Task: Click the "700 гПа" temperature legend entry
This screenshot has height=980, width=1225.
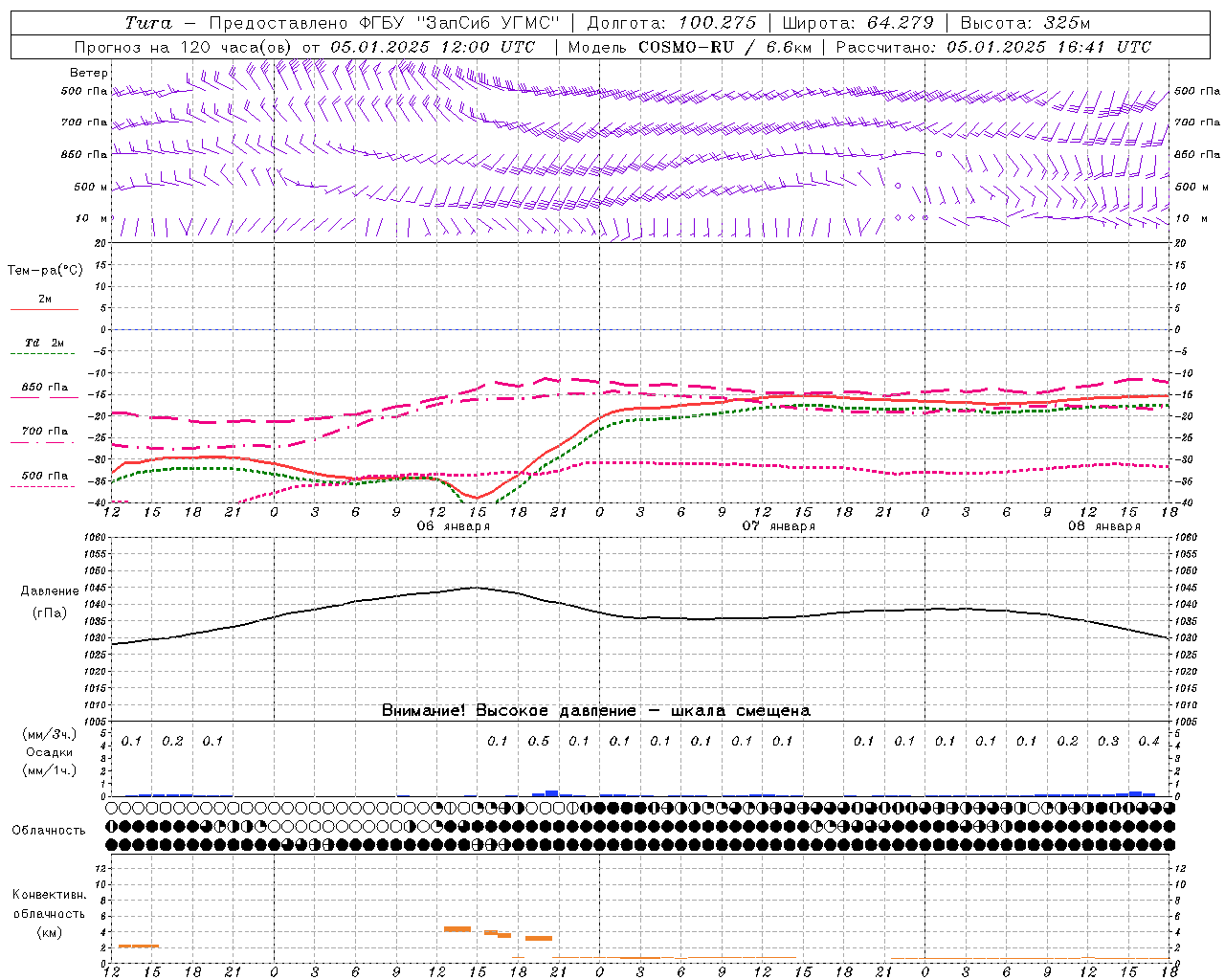Action: pos(44,432)
